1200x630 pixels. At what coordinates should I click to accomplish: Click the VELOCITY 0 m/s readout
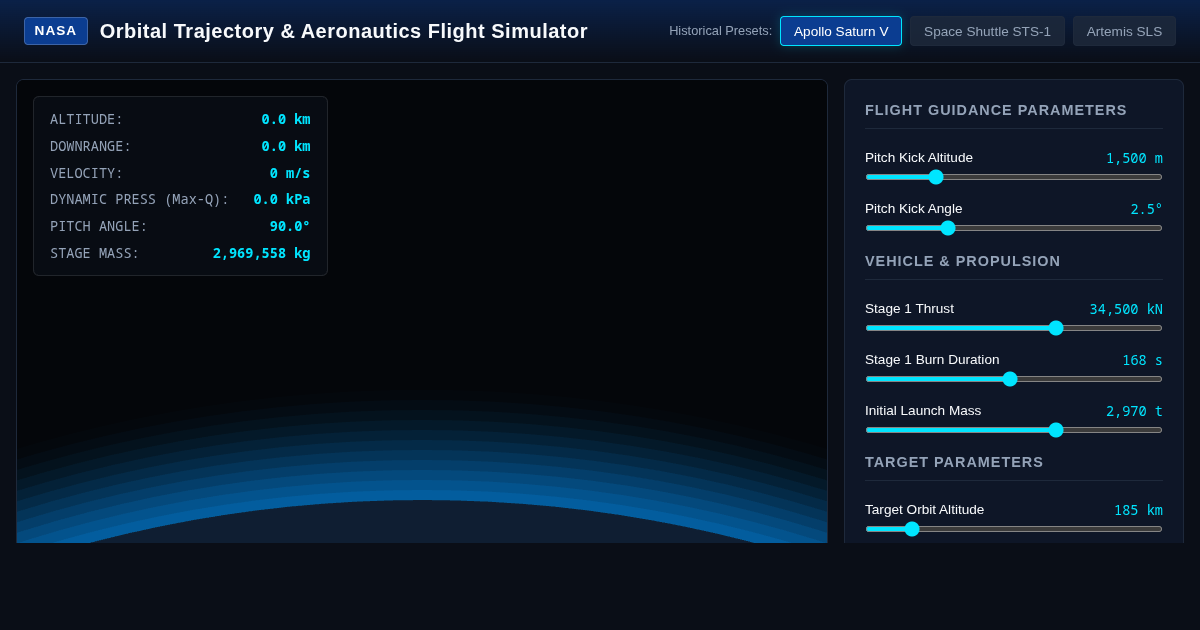(x=180, y=173)
